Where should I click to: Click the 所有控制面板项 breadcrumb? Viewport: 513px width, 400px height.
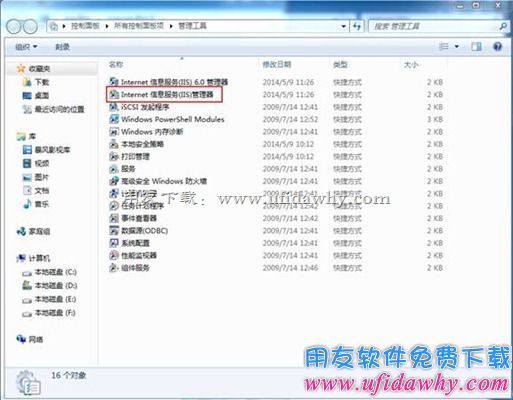pos(139,26)
